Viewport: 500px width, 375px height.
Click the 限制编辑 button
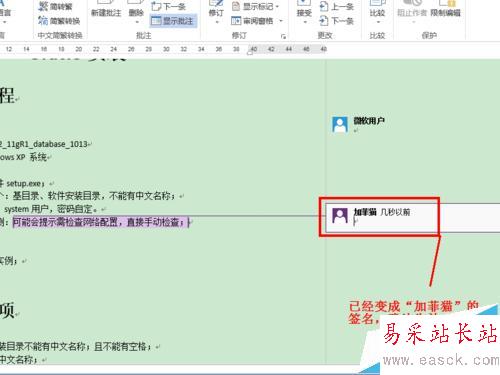(445, 13)
